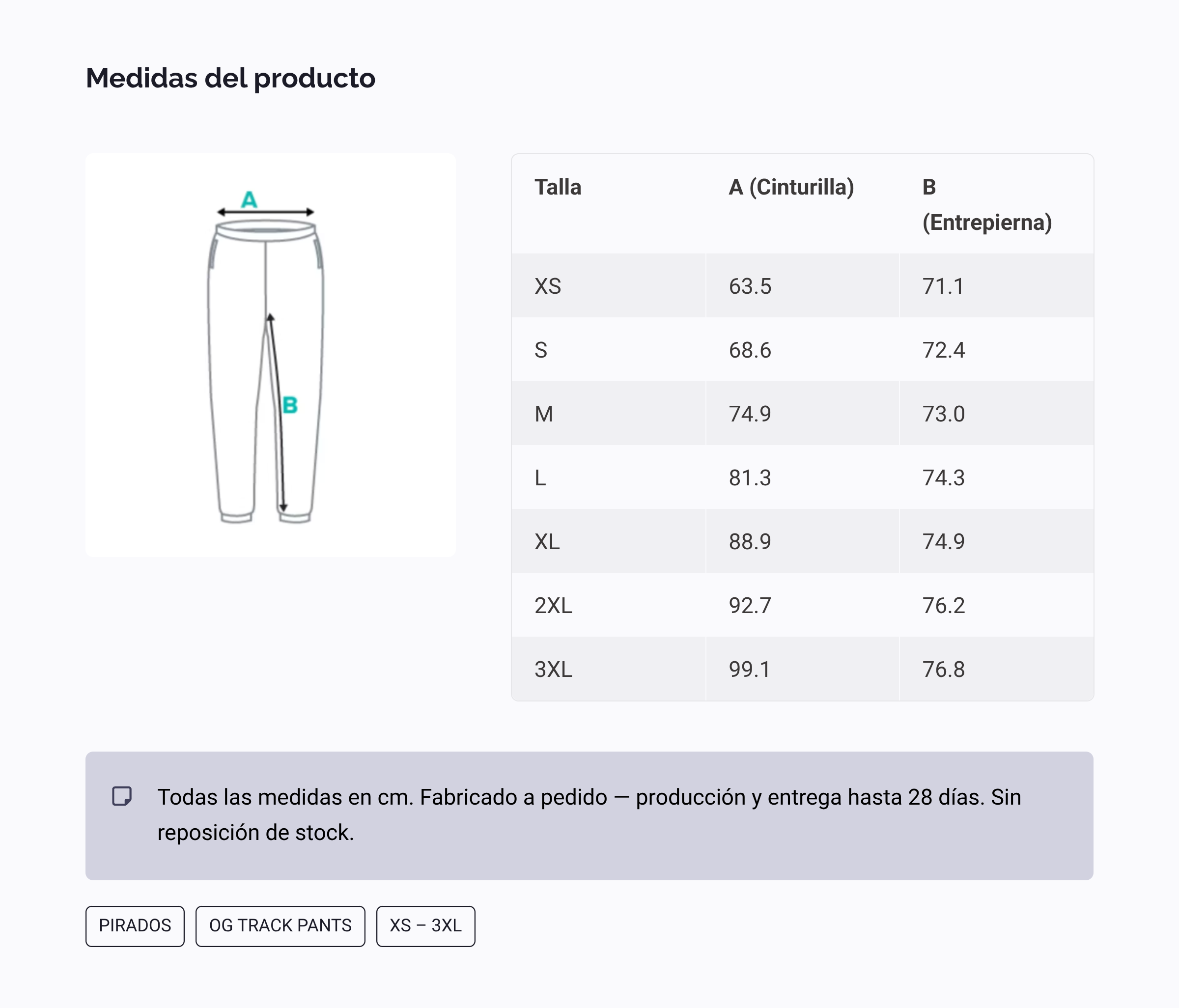Select the 3XL size cell
This screenshot has width=1179, height=1008.
(553, 670)
